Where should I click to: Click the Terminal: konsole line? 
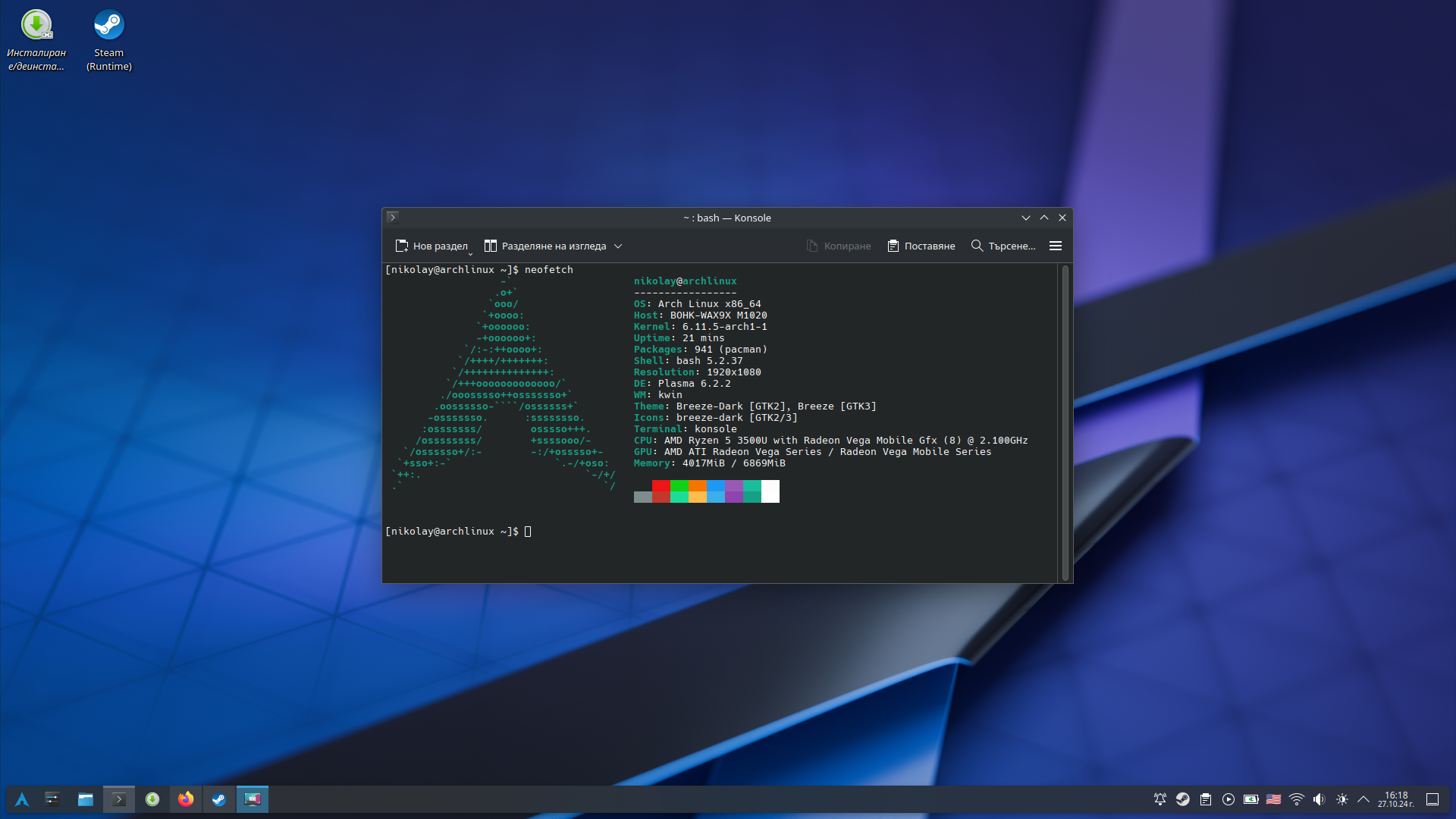click(686, 429)
